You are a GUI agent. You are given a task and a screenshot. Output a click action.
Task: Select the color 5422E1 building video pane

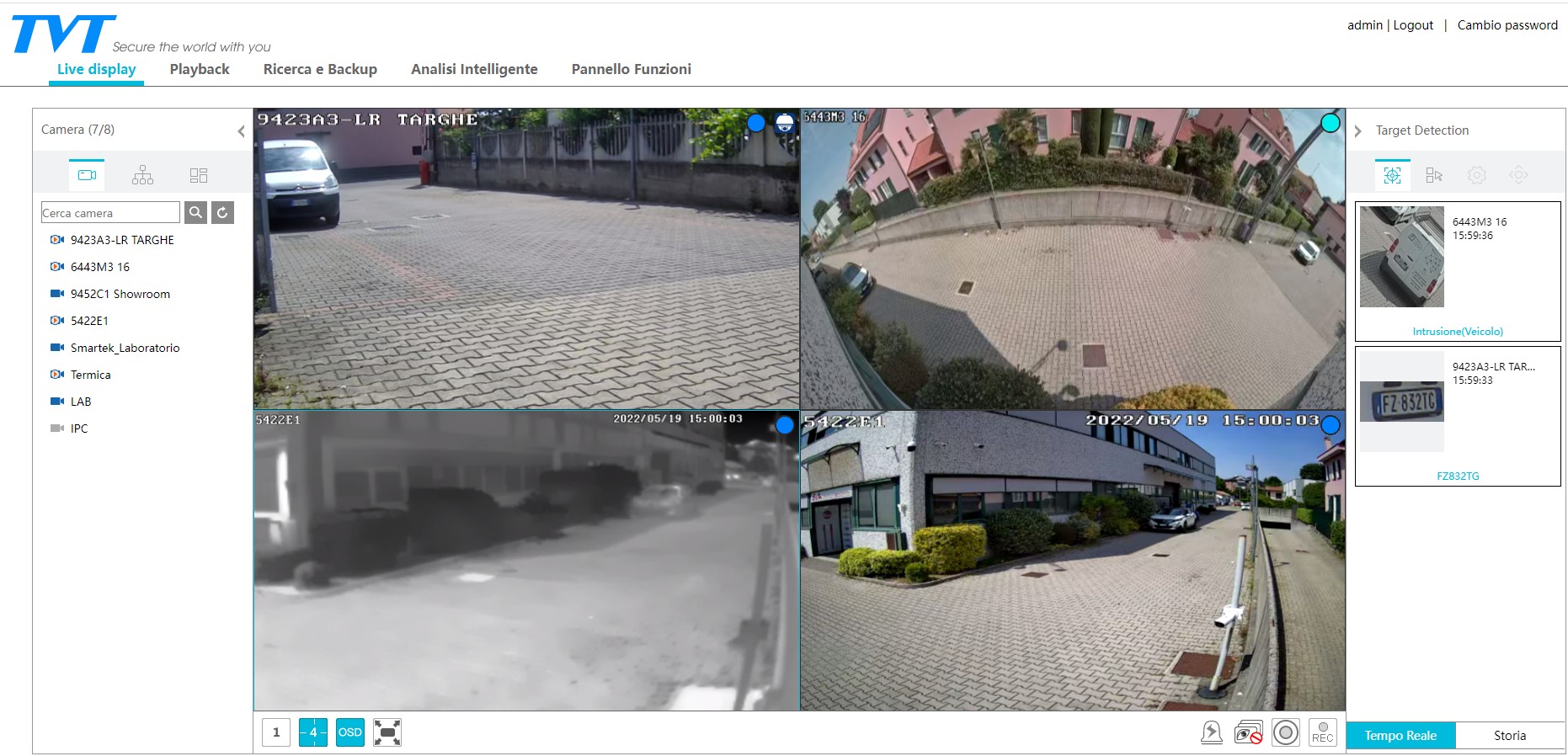coord(1072,561)
